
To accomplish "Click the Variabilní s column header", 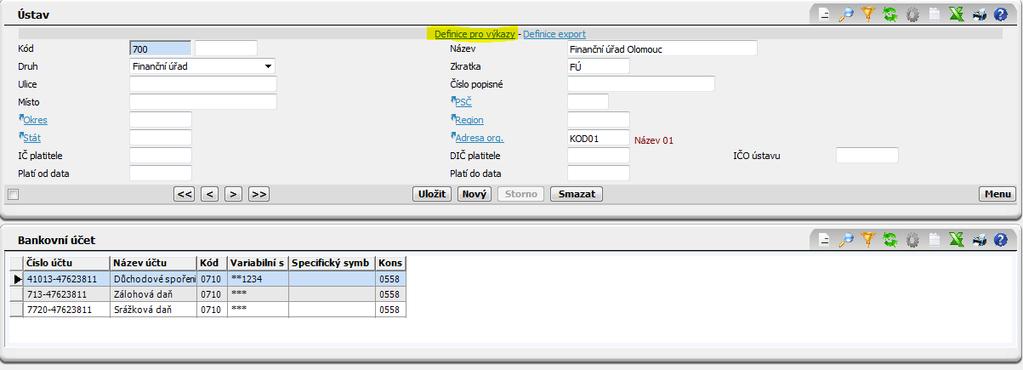I will (258, 263).
